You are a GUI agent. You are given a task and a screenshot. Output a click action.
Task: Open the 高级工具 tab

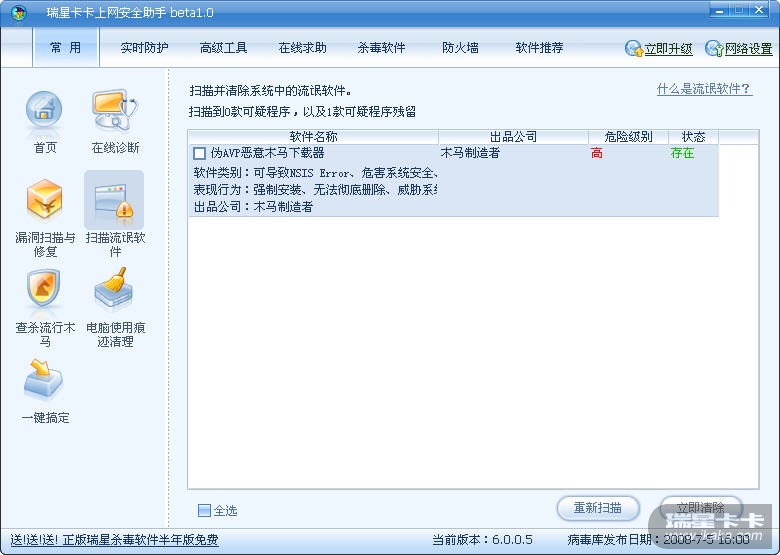click(223, 48)
